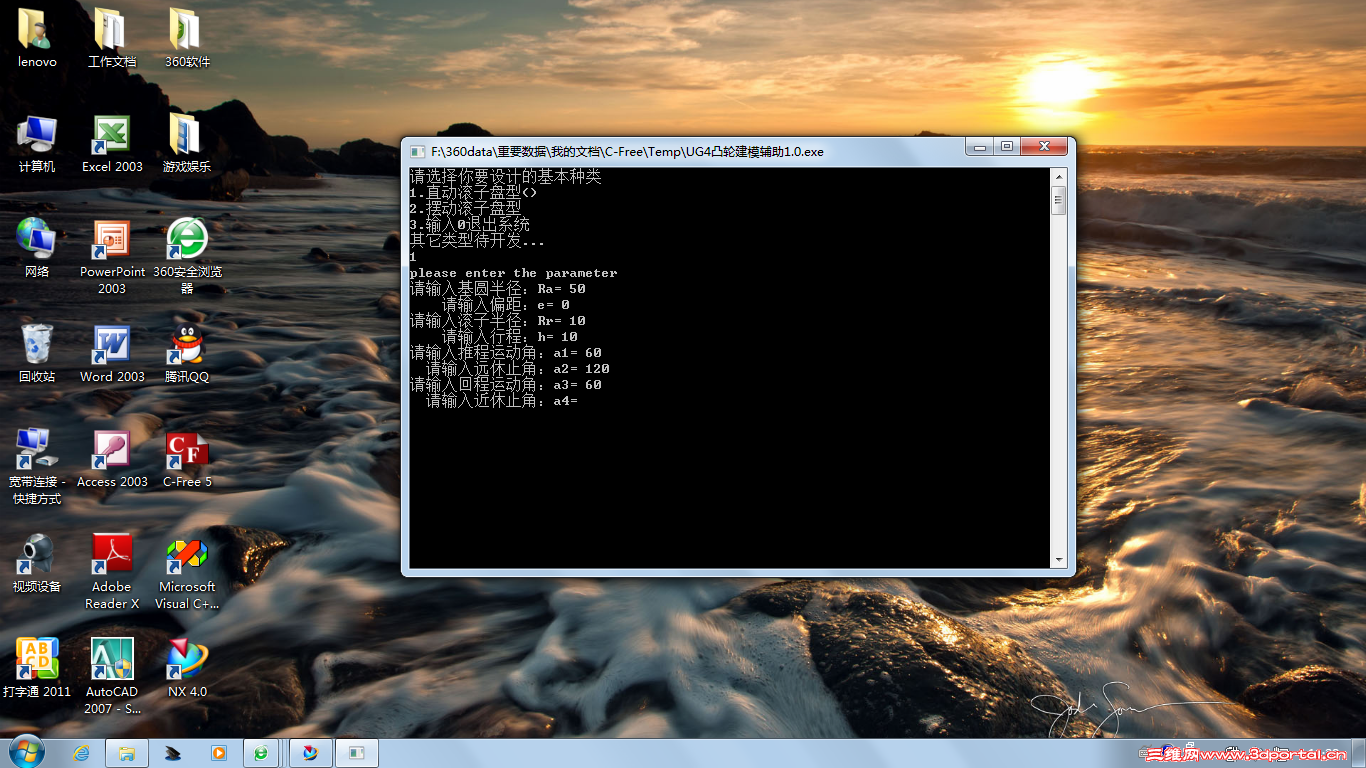Screen dimensions: 1366x768
Task: Launch Windows Media Player from taskbar
Action: click(x=218, y=752)
